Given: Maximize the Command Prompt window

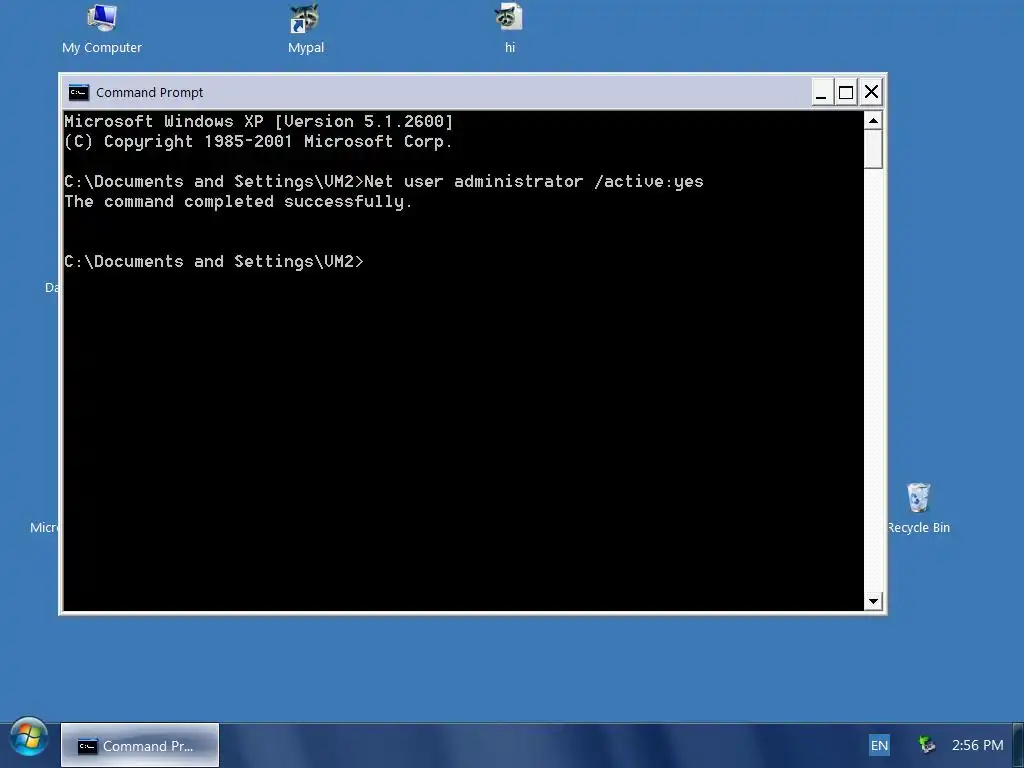Looking at the screenshot, I should [x=846, y=92].
